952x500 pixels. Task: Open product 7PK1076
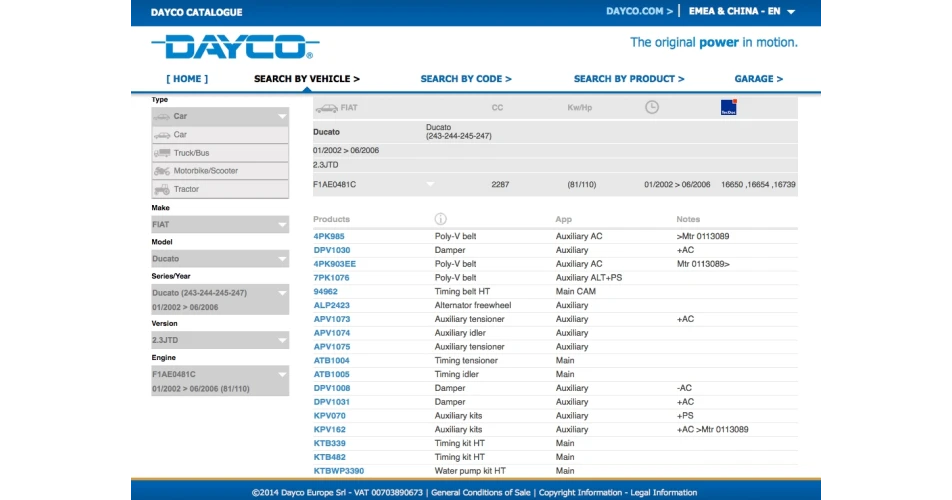point(332,278)
